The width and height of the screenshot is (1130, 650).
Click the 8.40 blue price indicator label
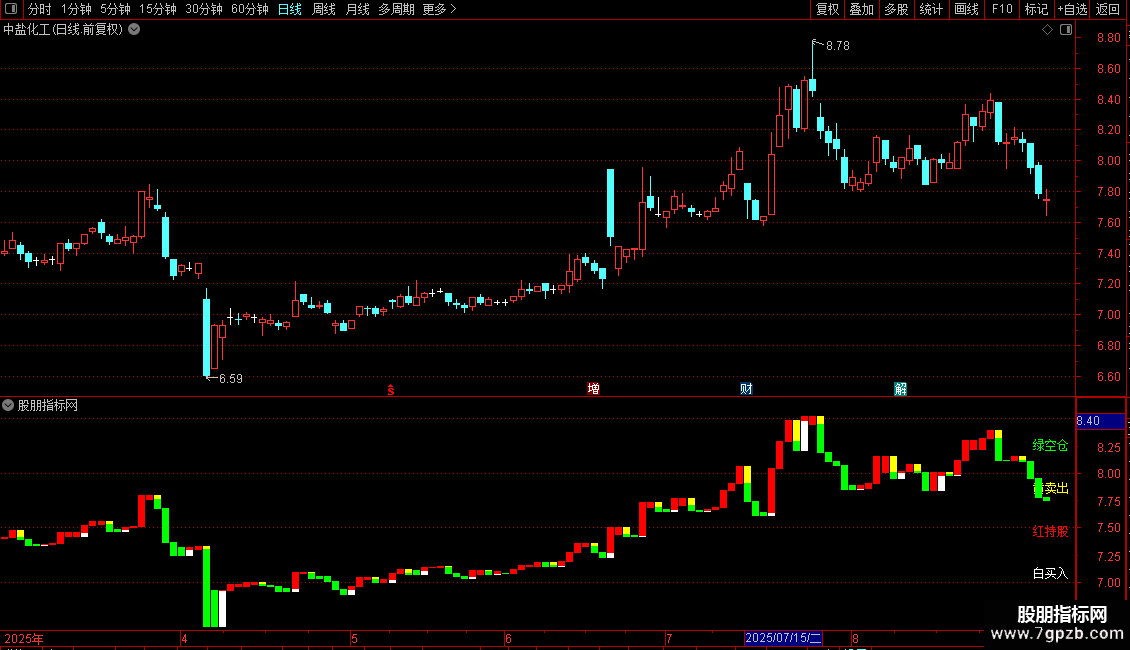pyautogui.click(x=1100, y=421)
